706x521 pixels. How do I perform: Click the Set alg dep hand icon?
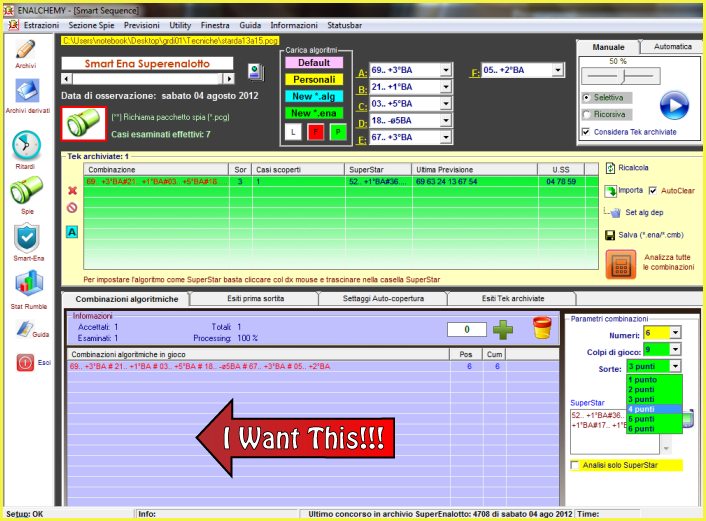point(615,213)
